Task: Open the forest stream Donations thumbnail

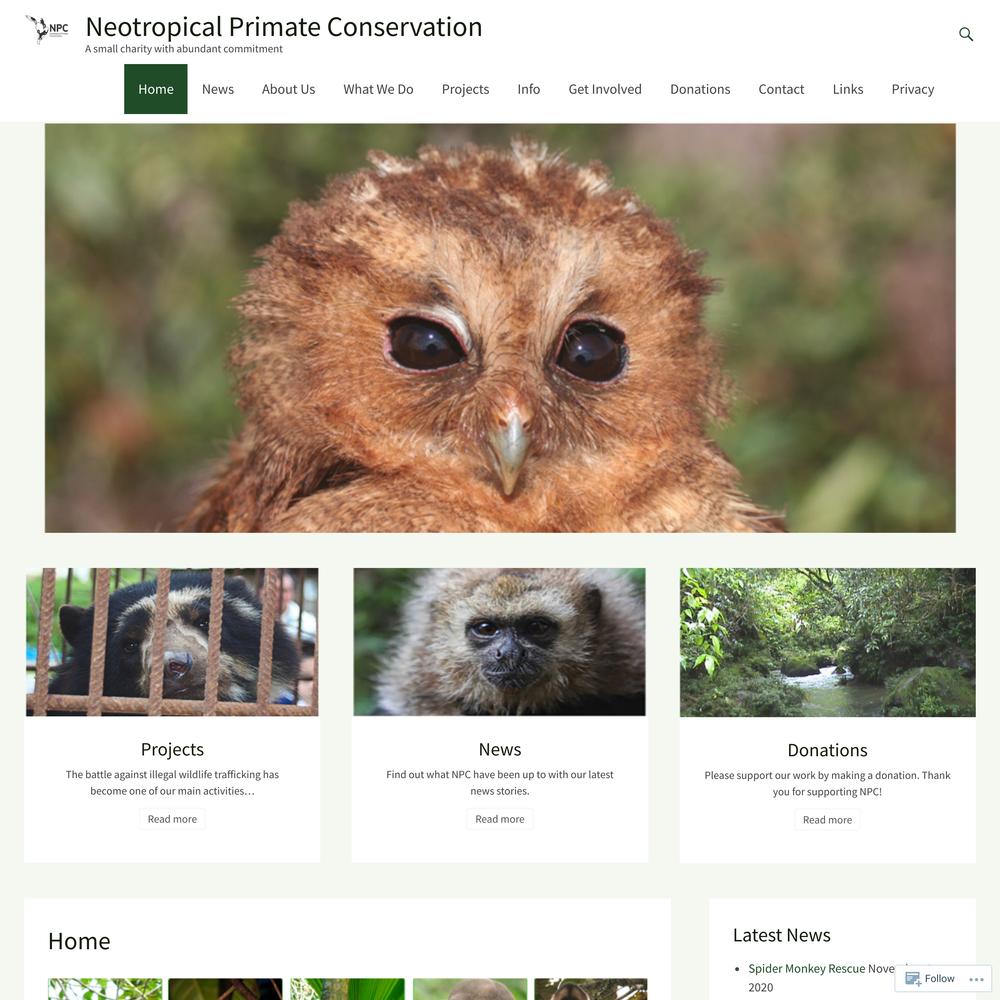Action: (x=828, y=642)
